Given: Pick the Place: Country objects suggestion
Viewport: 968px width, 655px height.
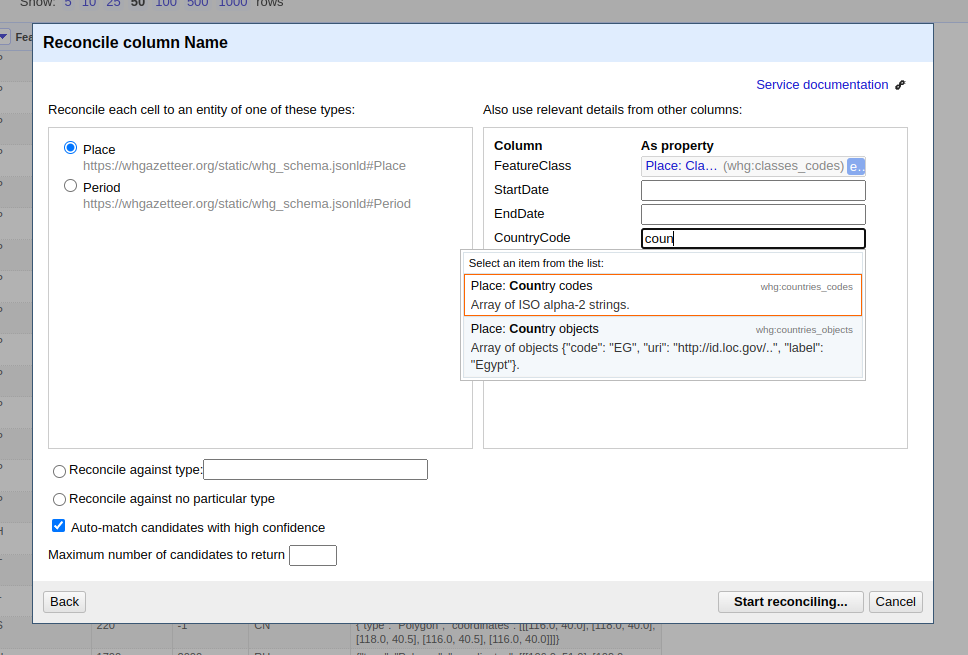Looking at the screenshot, I should (662, 343).
